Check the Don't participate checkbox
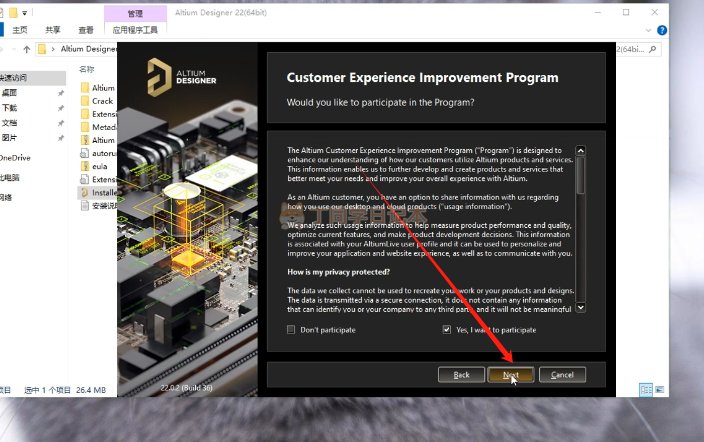The height and width of the screenshot is (442, 704). click(x=291, y=330)
